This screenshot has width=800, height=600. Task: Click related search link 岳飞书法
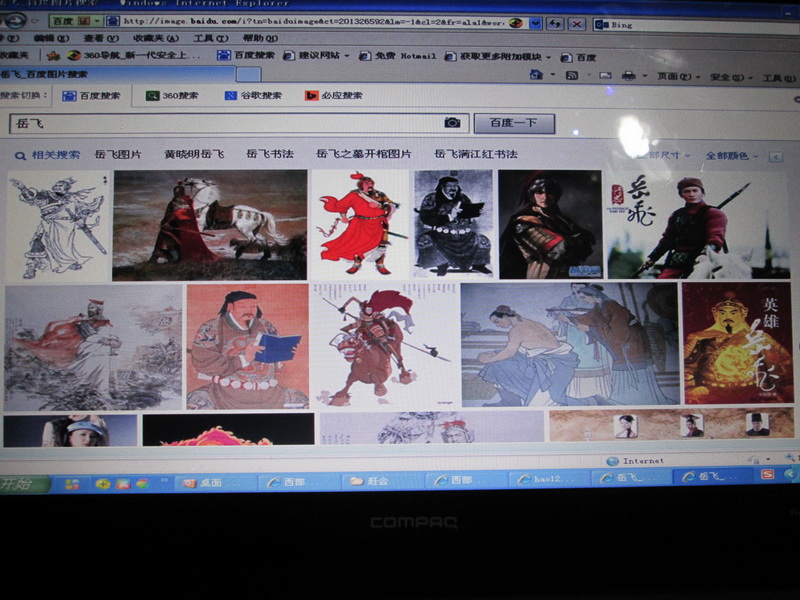click(270, 155)
